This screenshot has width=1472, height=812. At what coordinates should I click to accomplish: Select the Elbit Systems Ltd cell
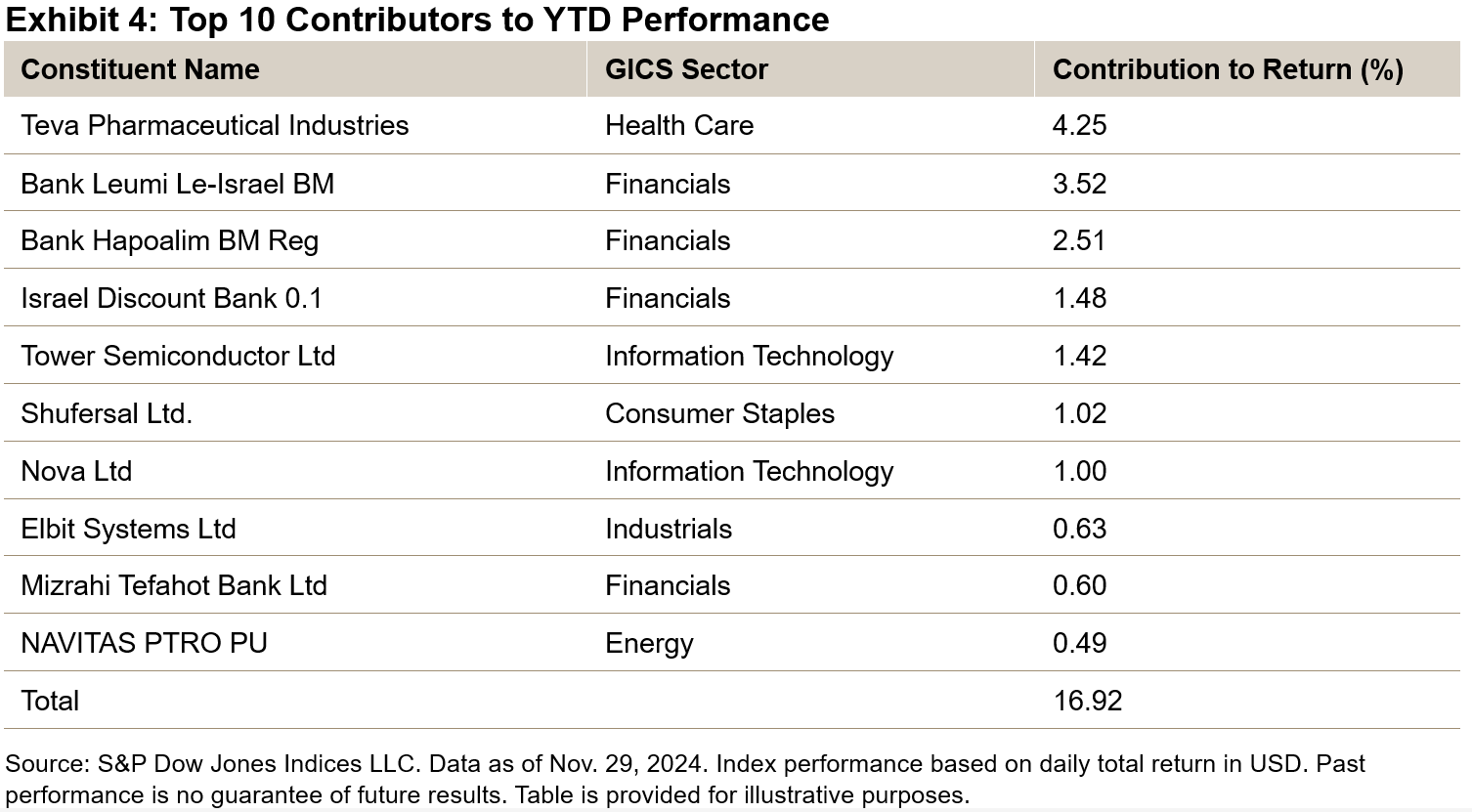(128, 529)
